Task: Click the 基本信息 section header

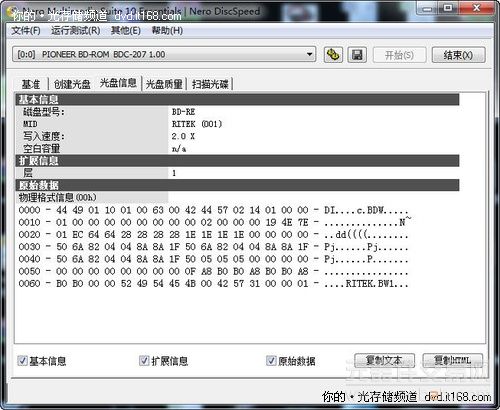Action: [237, 100]
